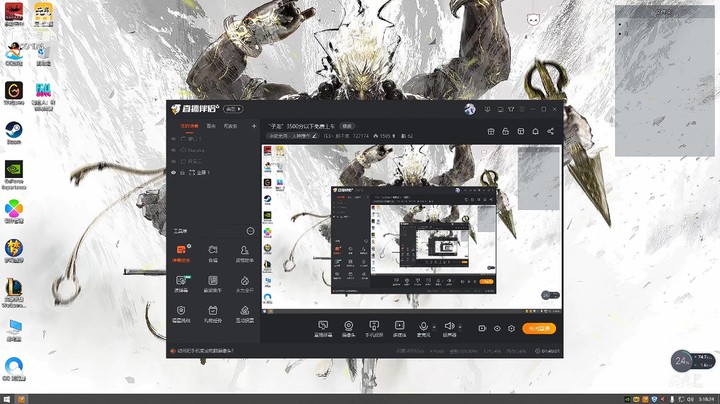Open Steam desktop shortcut
Screen dimensions: 720x404
pos(14,133)
